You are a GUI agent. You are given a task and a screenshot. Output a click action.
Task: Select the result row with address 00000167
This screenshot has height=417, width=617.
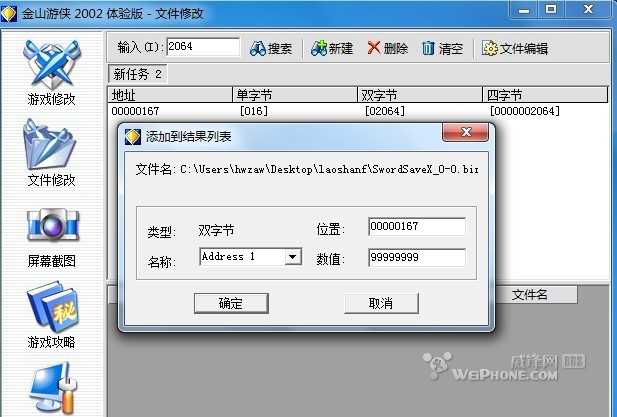coord(357,111)
